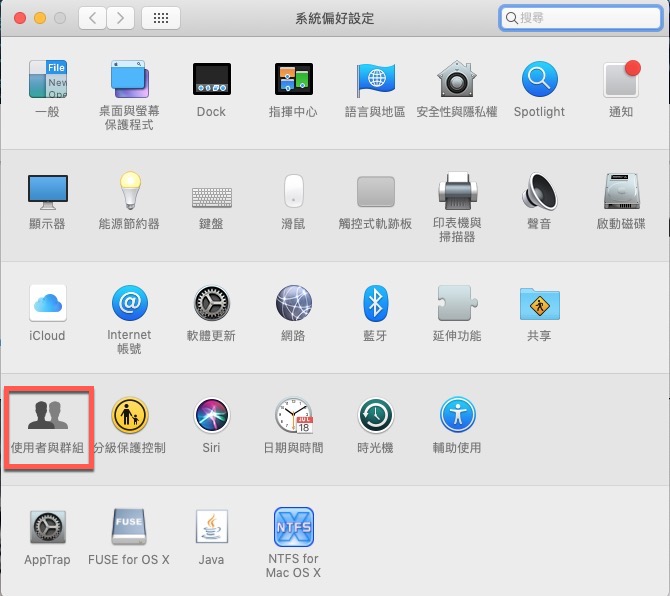Go forward with the right arrow button
This screenshot has width=670, height=596.
(x=120, y=18)
